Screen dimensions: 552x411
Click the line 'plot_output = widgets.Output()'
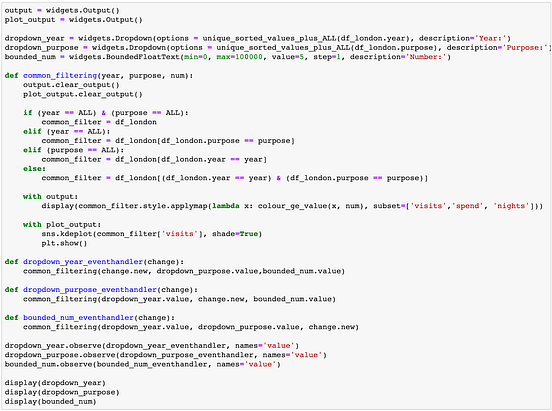(x=74, y=20)
